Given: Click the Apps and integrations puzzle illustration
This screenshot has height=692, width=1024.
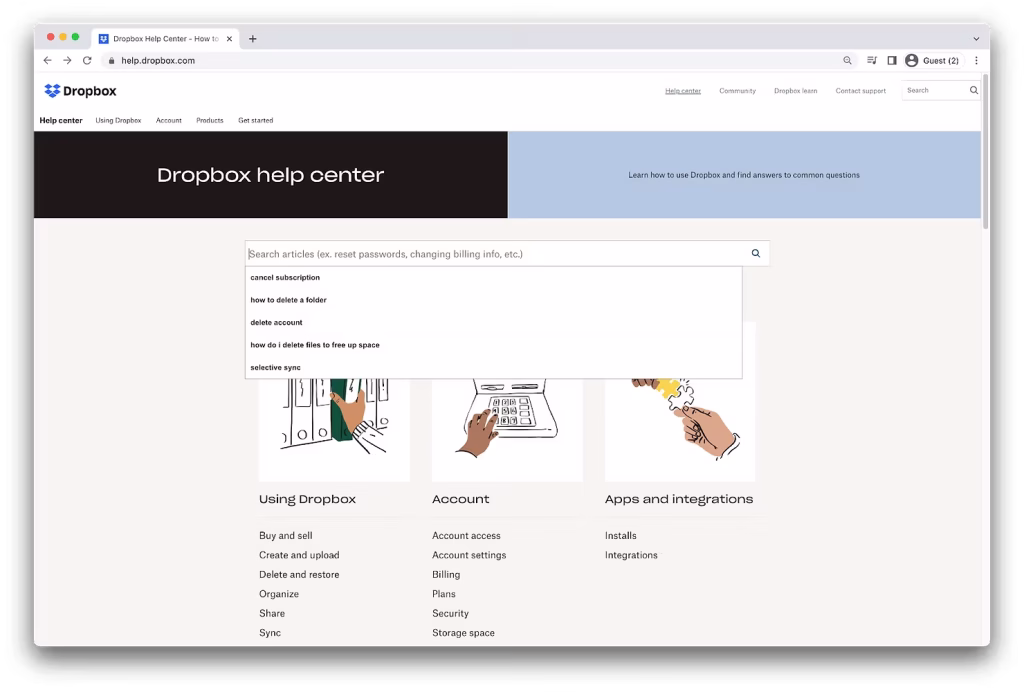Looking at the screenshot, I should [x=680, y=429].
